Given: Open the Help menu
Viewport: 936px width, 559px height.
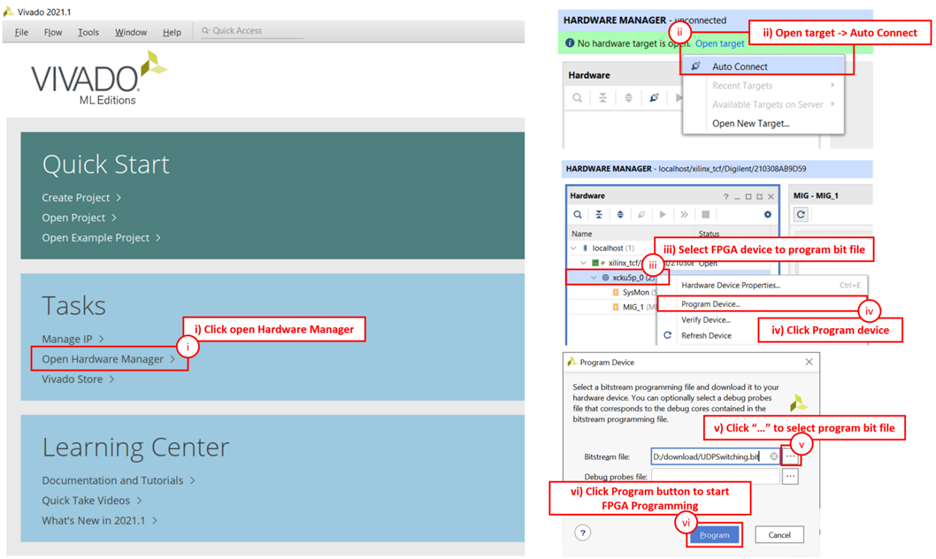Looking at the screenshot, I should 172,32.
